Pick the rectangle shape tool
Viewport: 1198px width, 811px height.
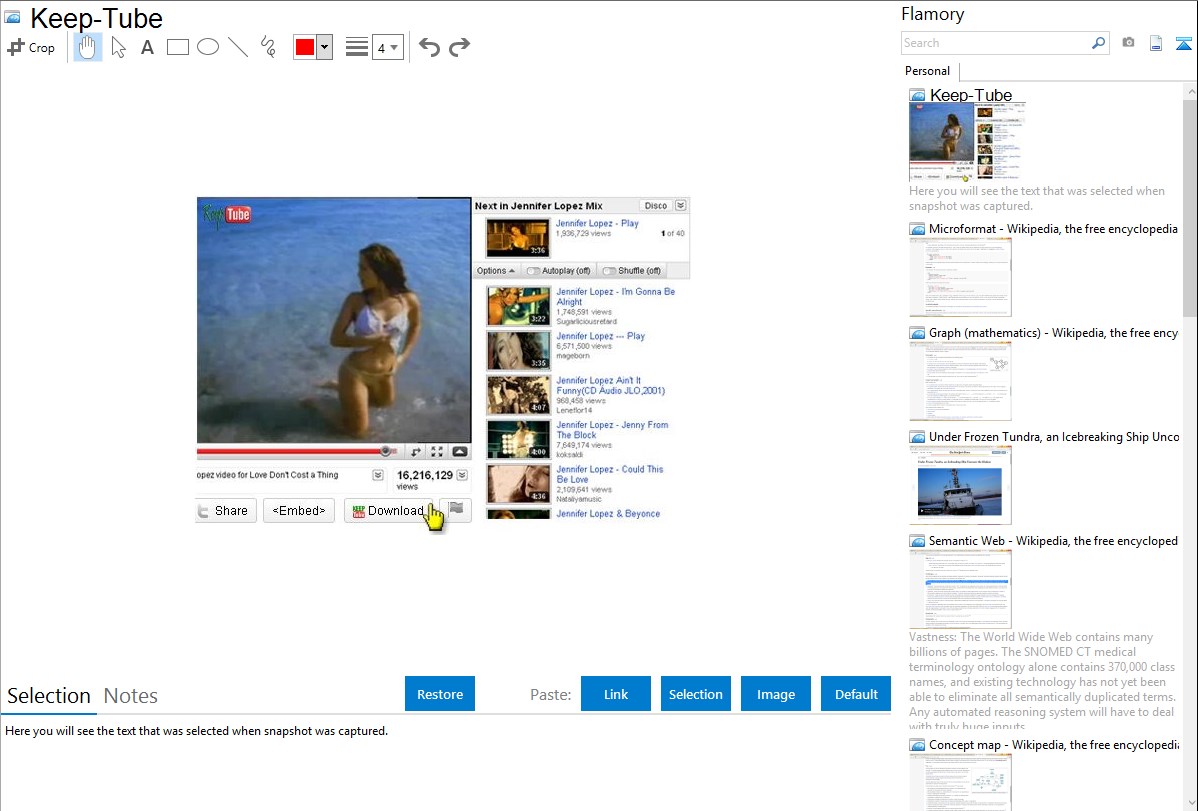point(177,47)
